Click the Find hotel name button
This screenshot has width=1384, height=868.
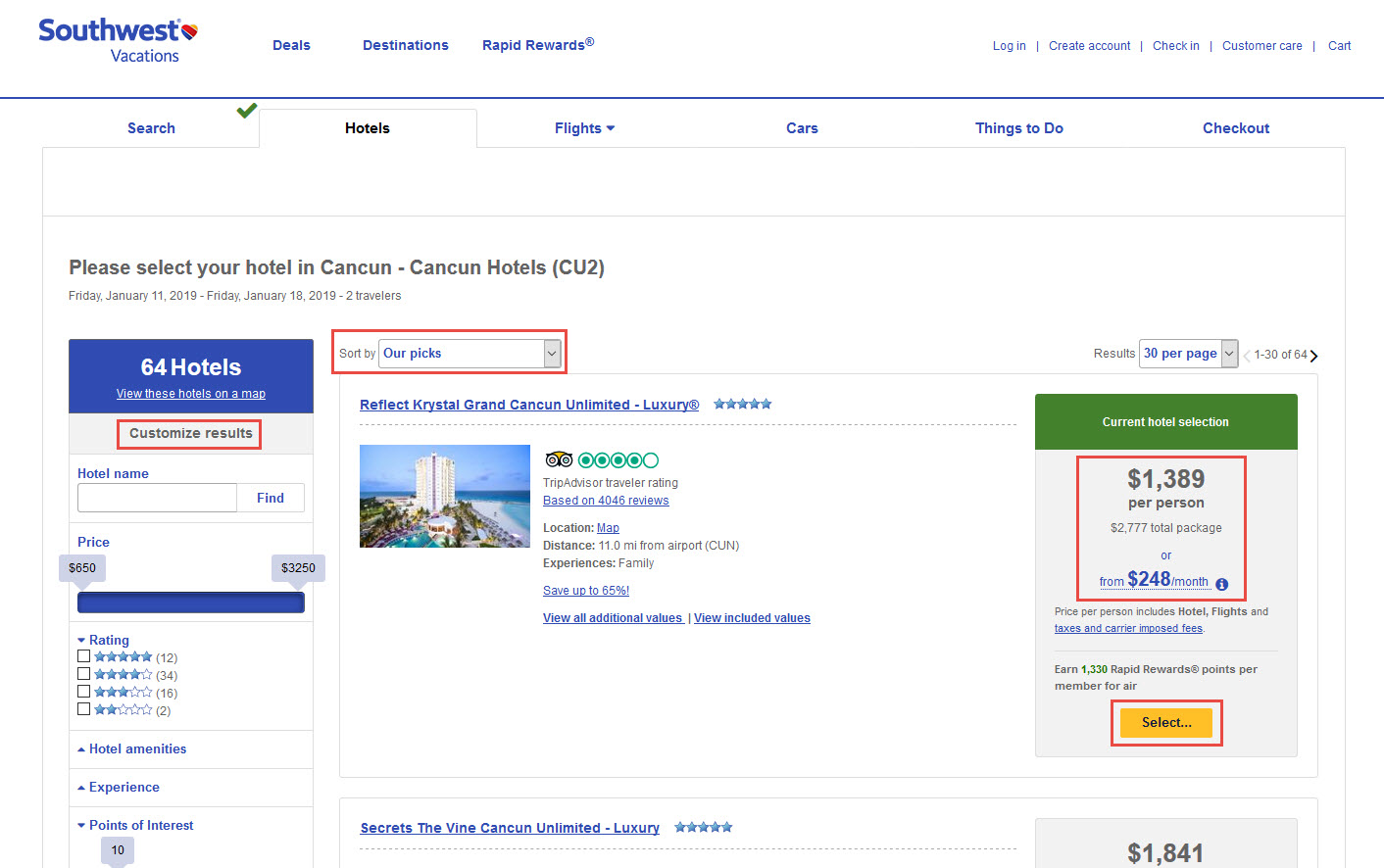[x=271, y=498]
